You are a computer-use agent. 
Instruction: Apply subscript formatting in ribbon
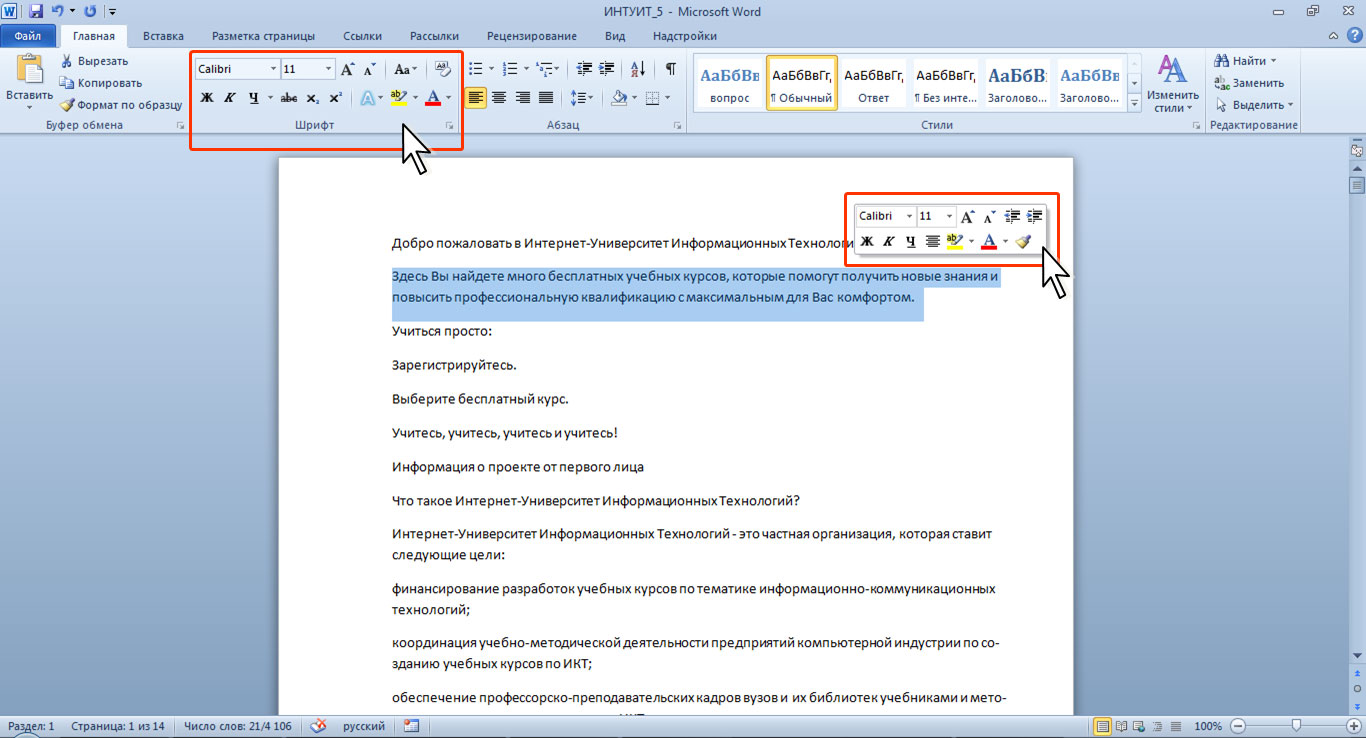[312, 98]
